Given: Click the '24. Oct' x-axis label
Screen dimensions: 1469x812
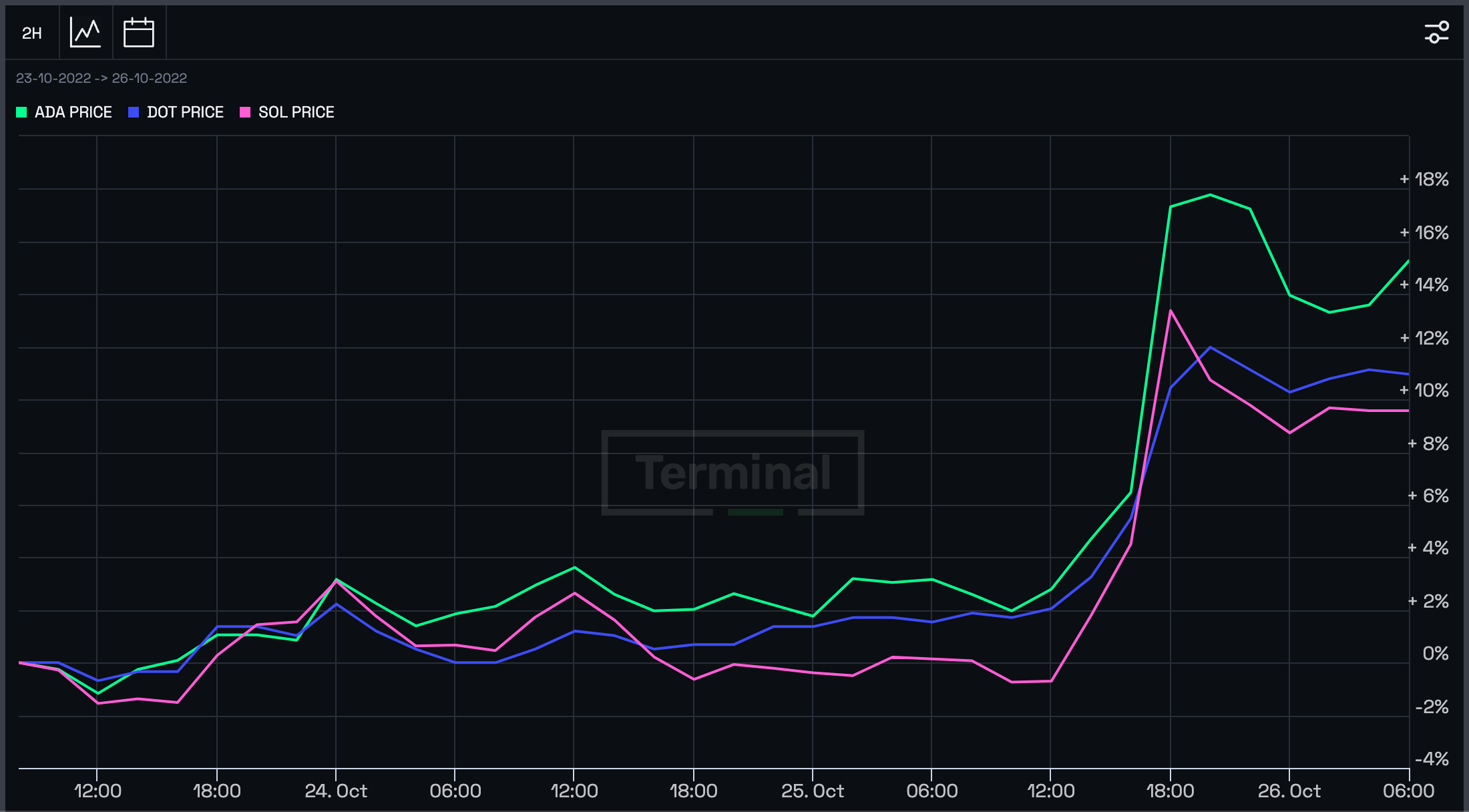Looking at the screenshot, I should point(336,791).
